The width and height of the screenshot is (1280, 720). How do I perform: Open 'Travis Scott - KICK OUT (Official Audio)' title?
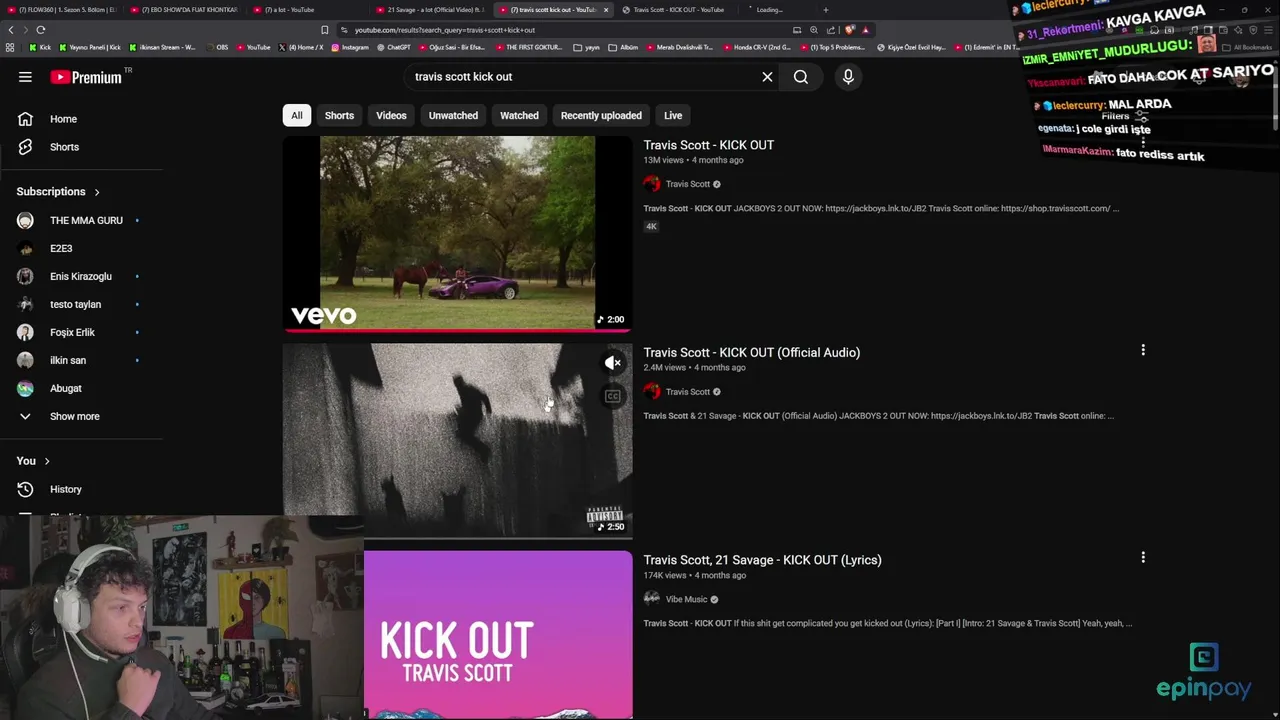751,352
